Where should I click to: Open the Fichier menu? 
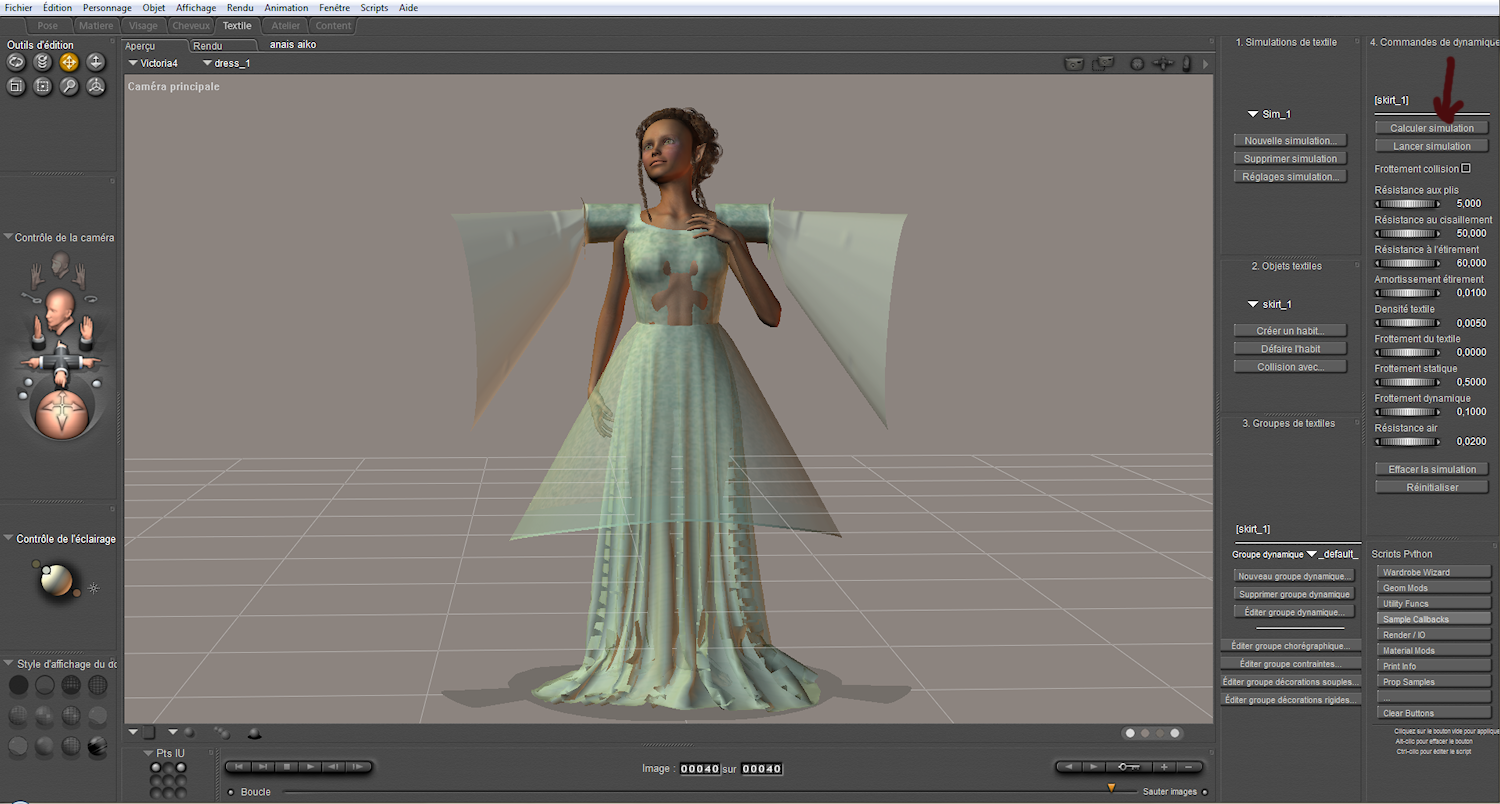pyautogui.click(x=18, y=7)
